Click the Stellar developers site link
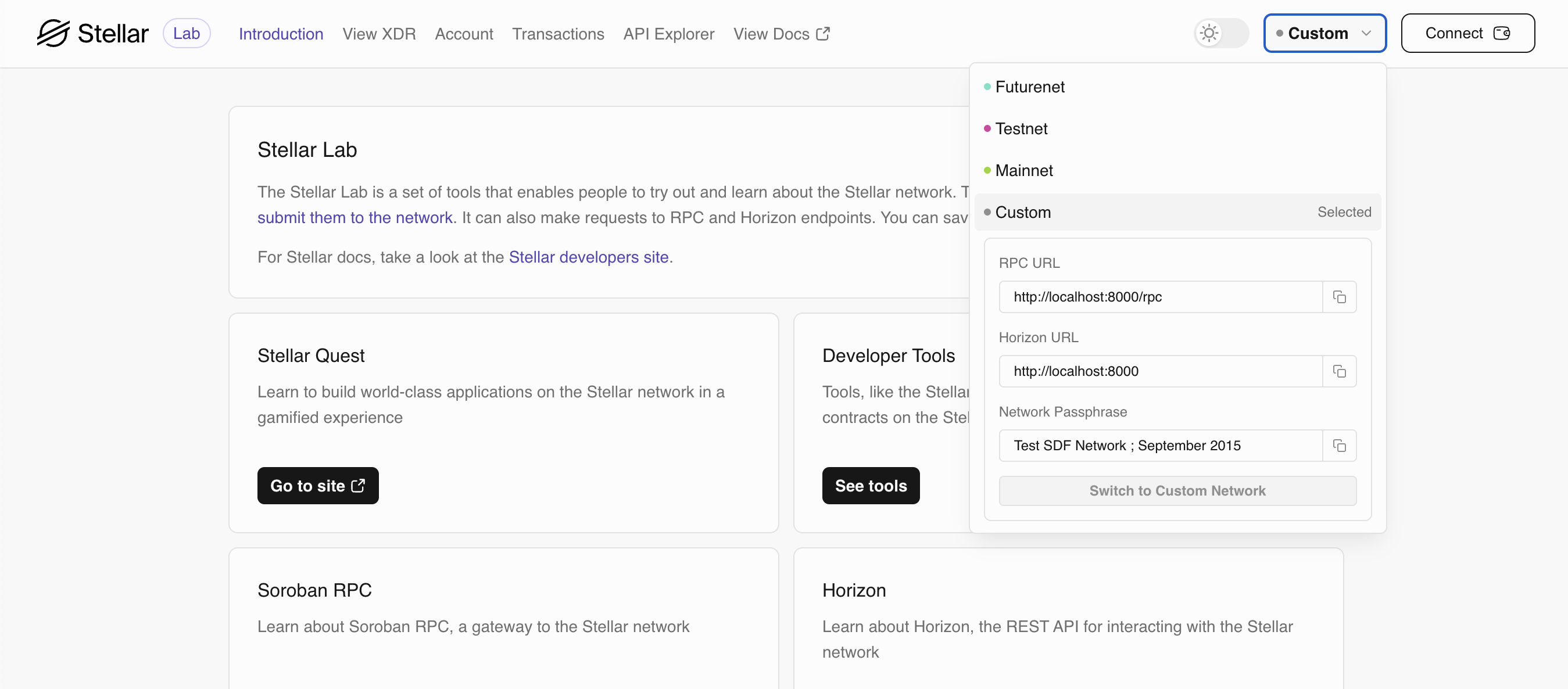 [589, 256]
